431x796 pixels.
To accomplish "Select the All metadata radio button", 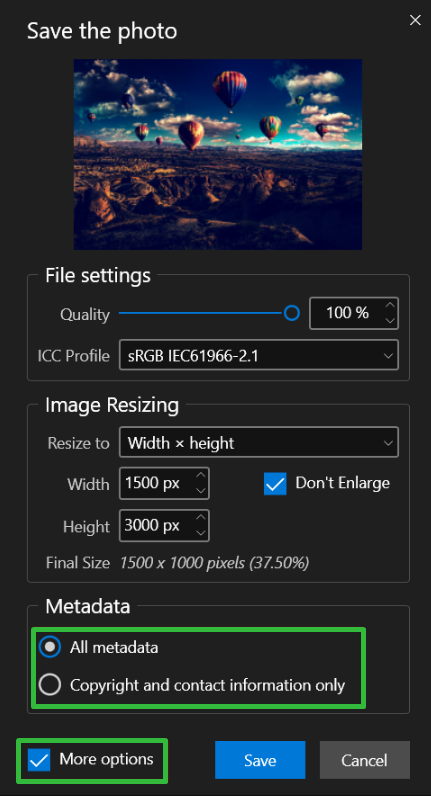I will point(50,647).
